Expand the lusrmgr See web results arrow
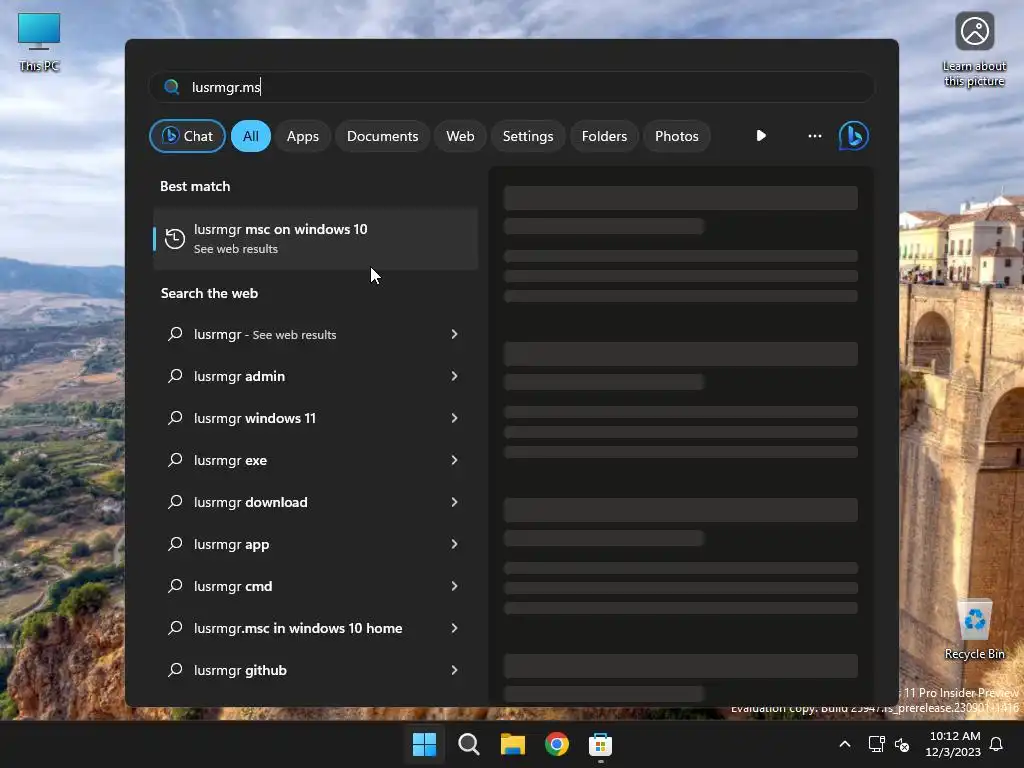The width and height of the screenshot is (1024, 768). [455, 334]
